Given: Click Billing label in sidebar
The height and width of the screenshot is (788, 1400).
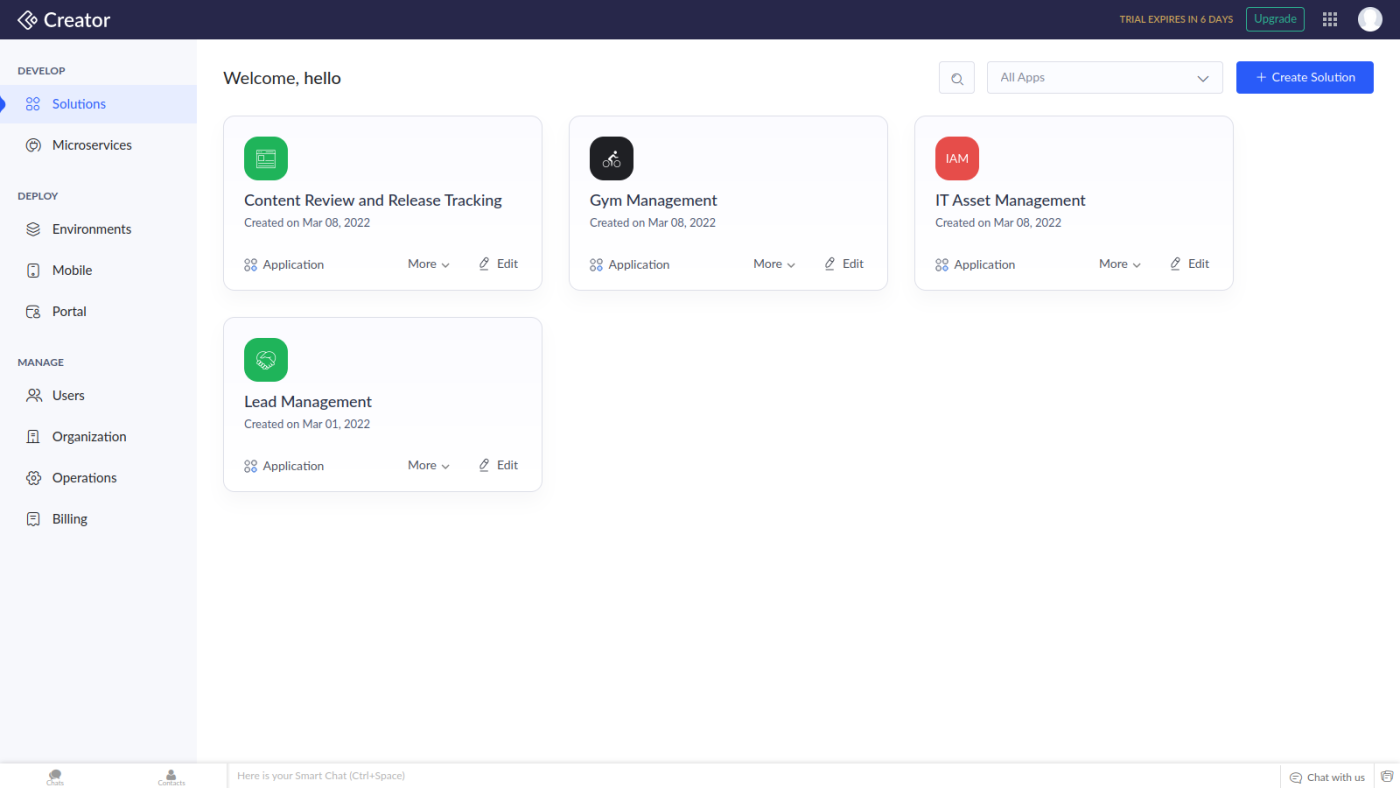Looking at the screenshot, I should point(70,519).
